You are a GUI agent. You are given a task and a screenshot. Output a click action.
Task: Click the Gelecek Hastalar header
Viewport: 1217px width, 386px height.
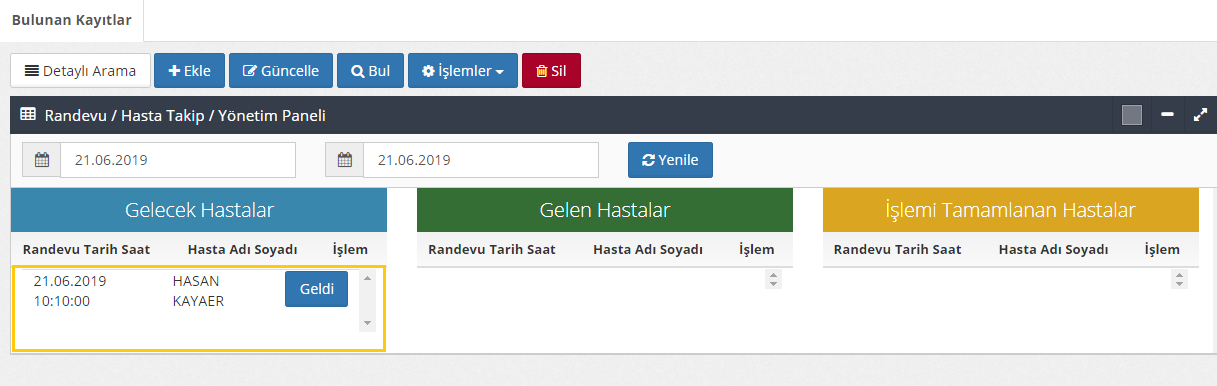(199, 210)
